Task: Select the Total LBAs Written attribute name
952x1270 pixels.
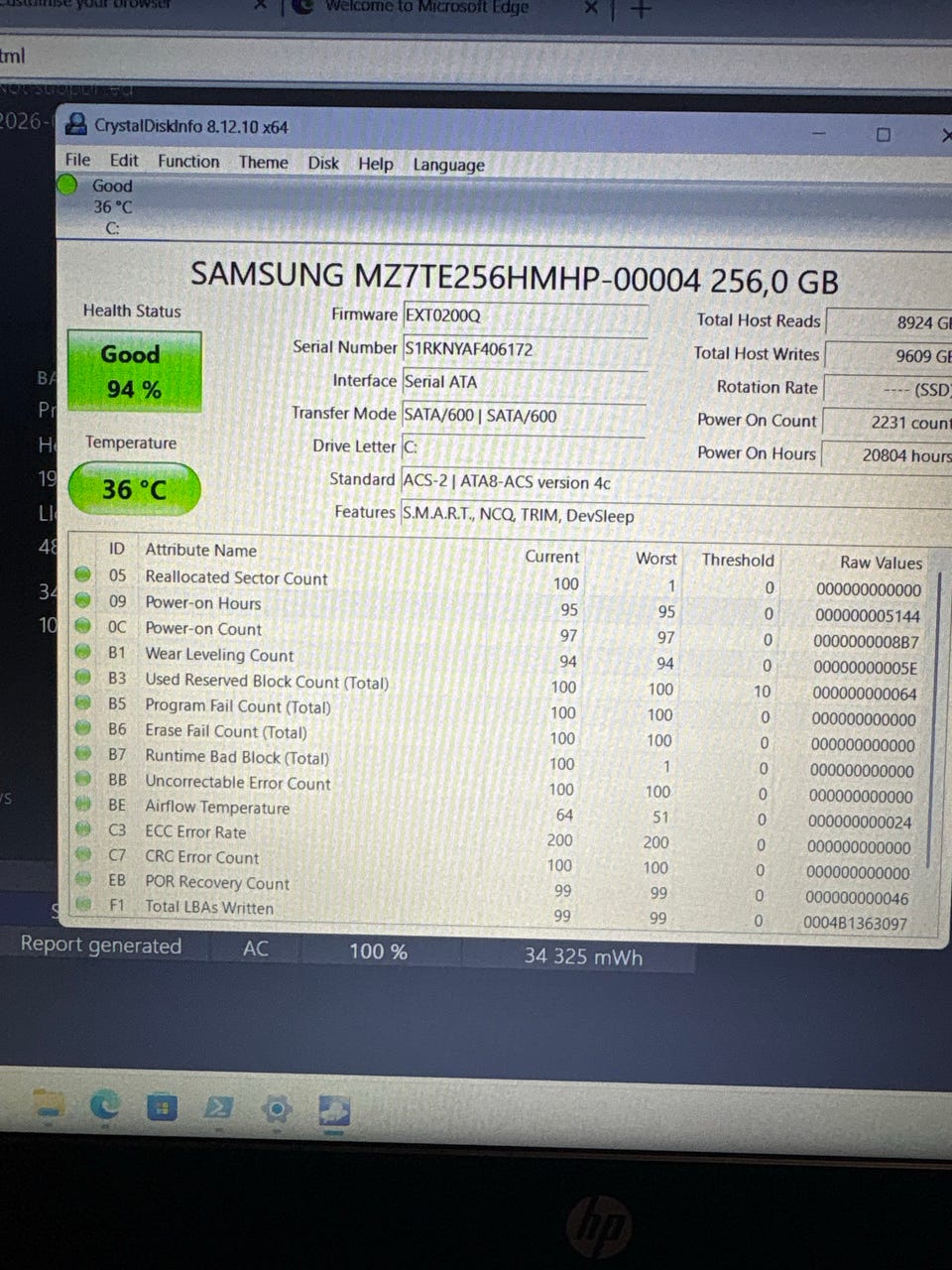Action: click(x=209, y=907)
